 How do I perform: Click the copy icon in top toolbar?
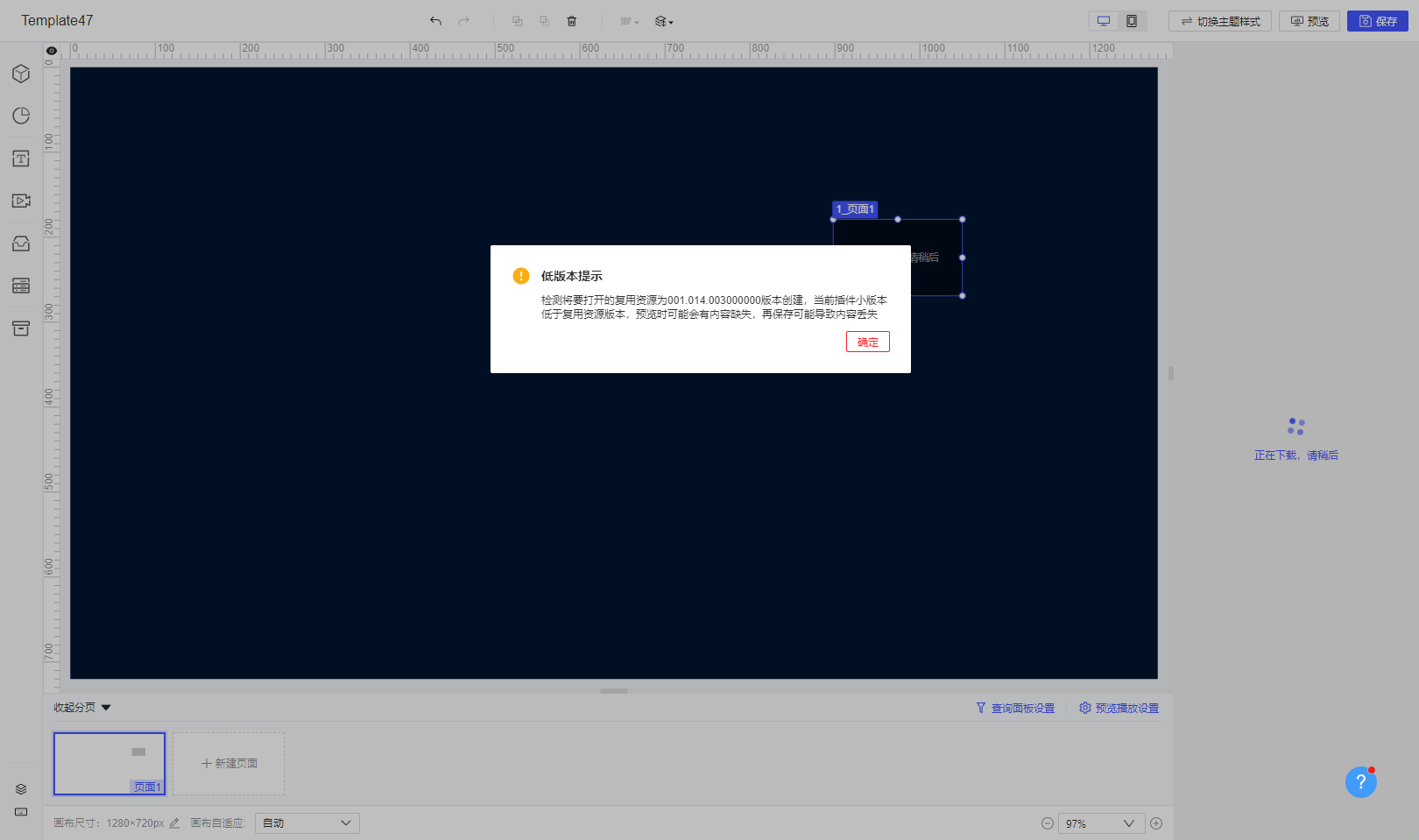click(517, 21)
